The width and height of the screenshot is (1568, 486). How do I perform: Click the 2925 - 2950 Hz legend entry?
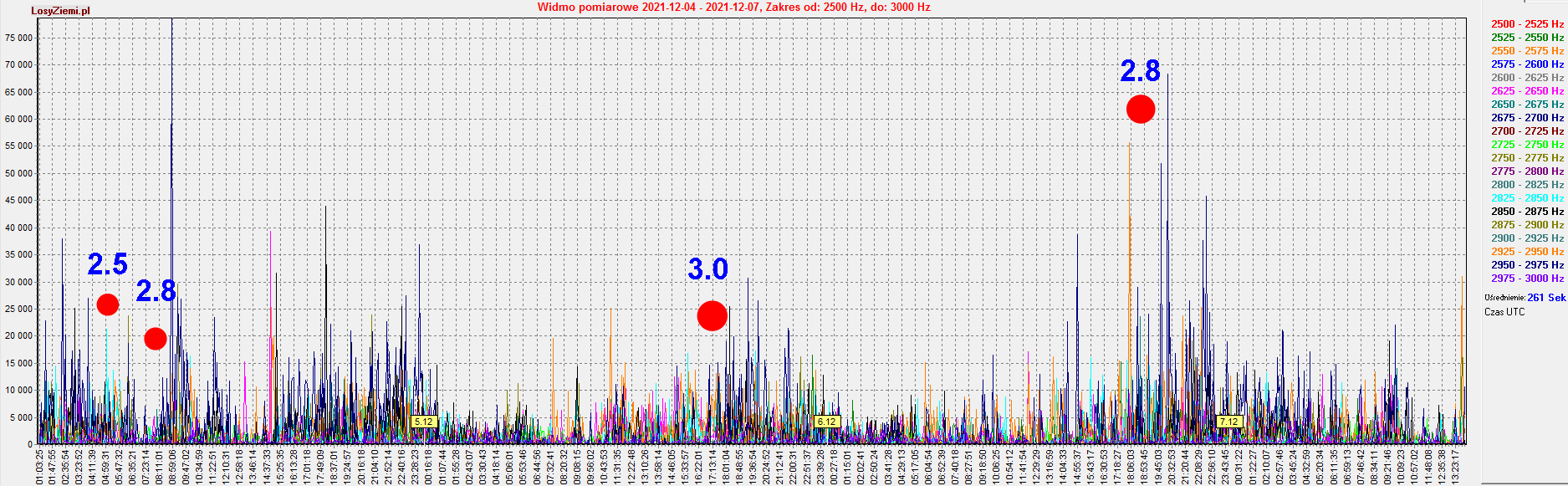tap(1527, 252)
